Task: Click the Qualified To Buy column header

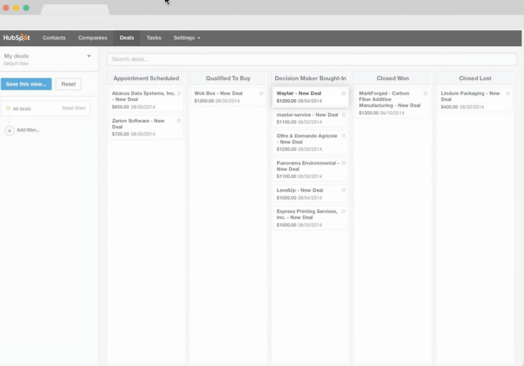Action: coord(228,78)
